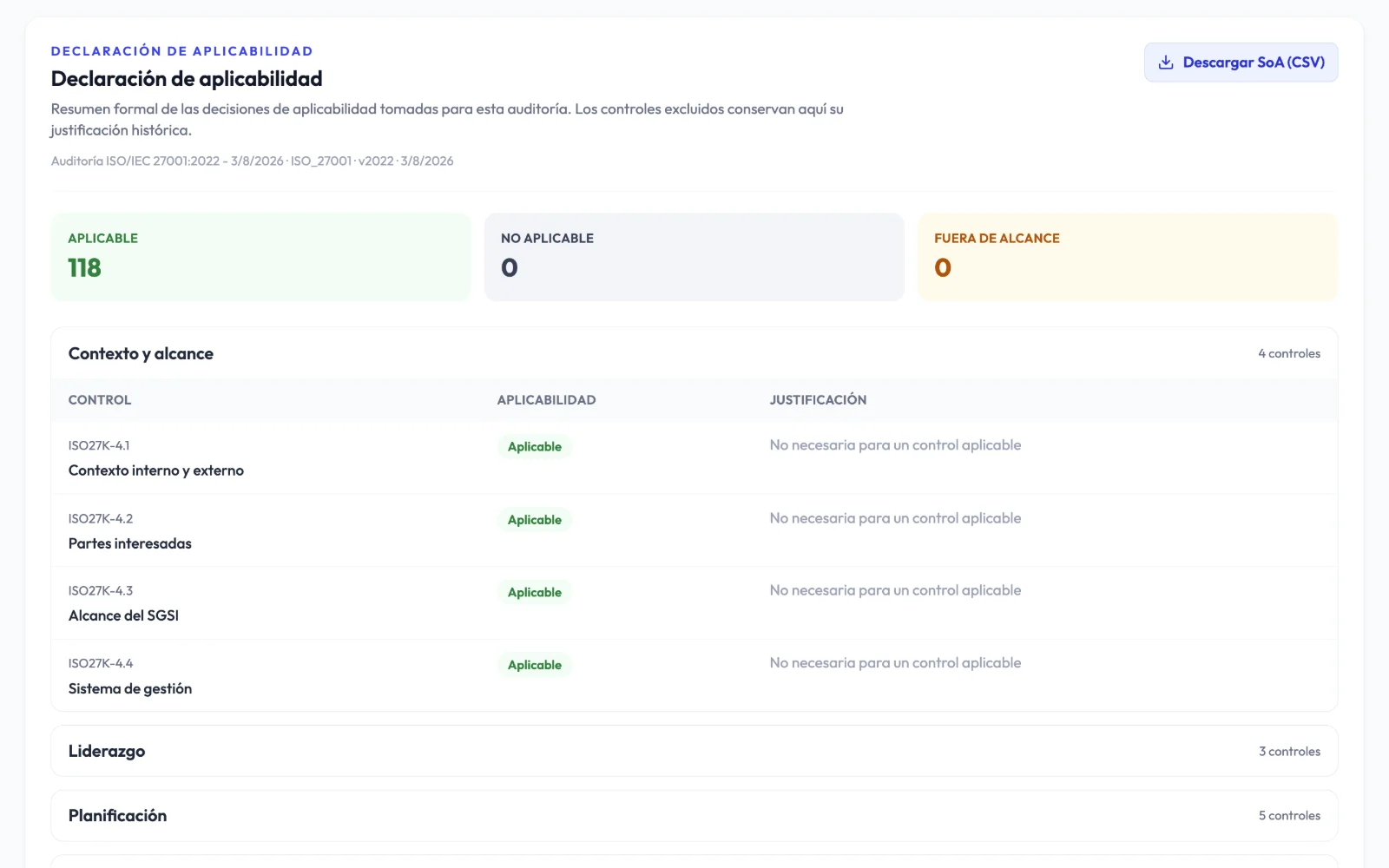Screen dimensions: 1389x868
Task: Click the 4 controles count label
Action: tap(1289, 353)
